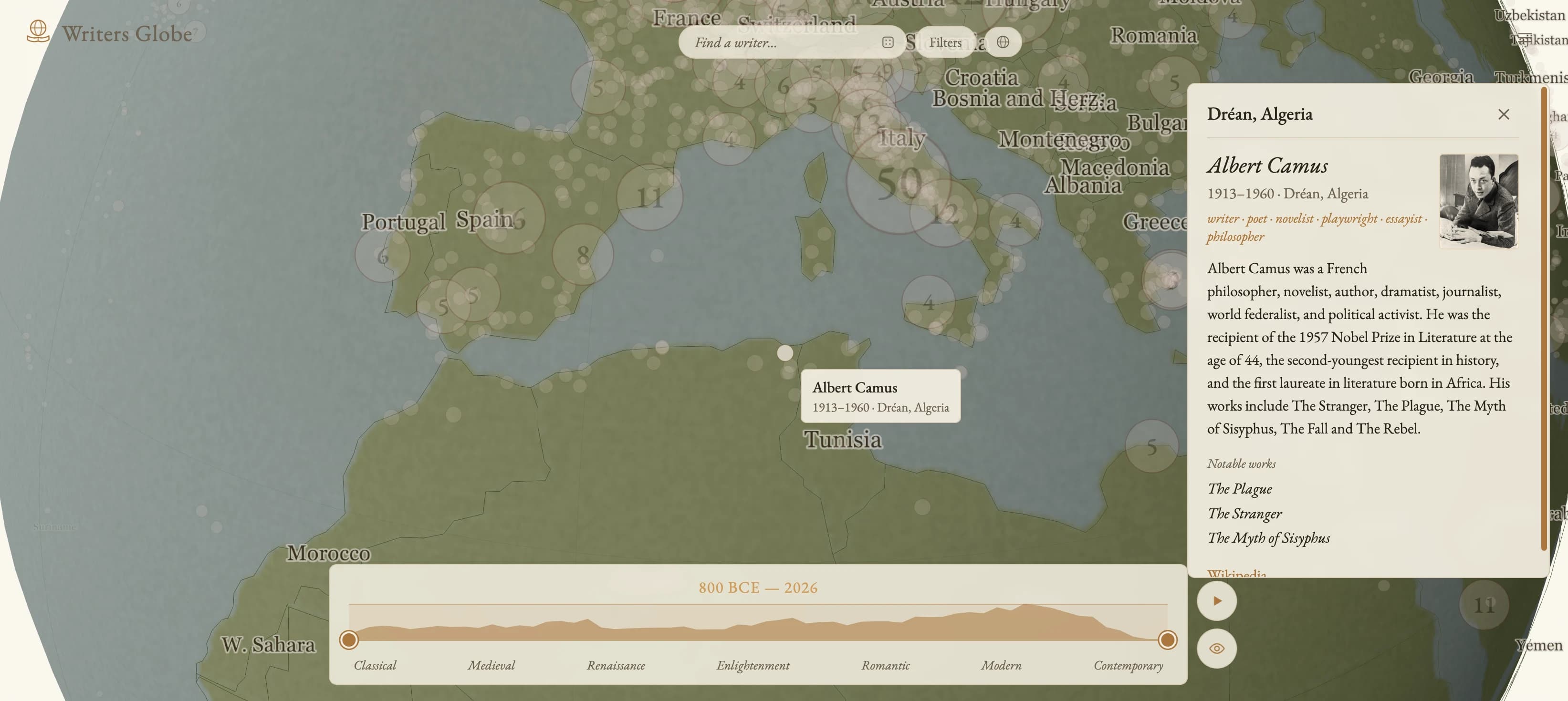This screenshot has width=1568, height=701.
Task: Click the 'Albert Camus' name in the details panel
Action: pos(1267,165)
